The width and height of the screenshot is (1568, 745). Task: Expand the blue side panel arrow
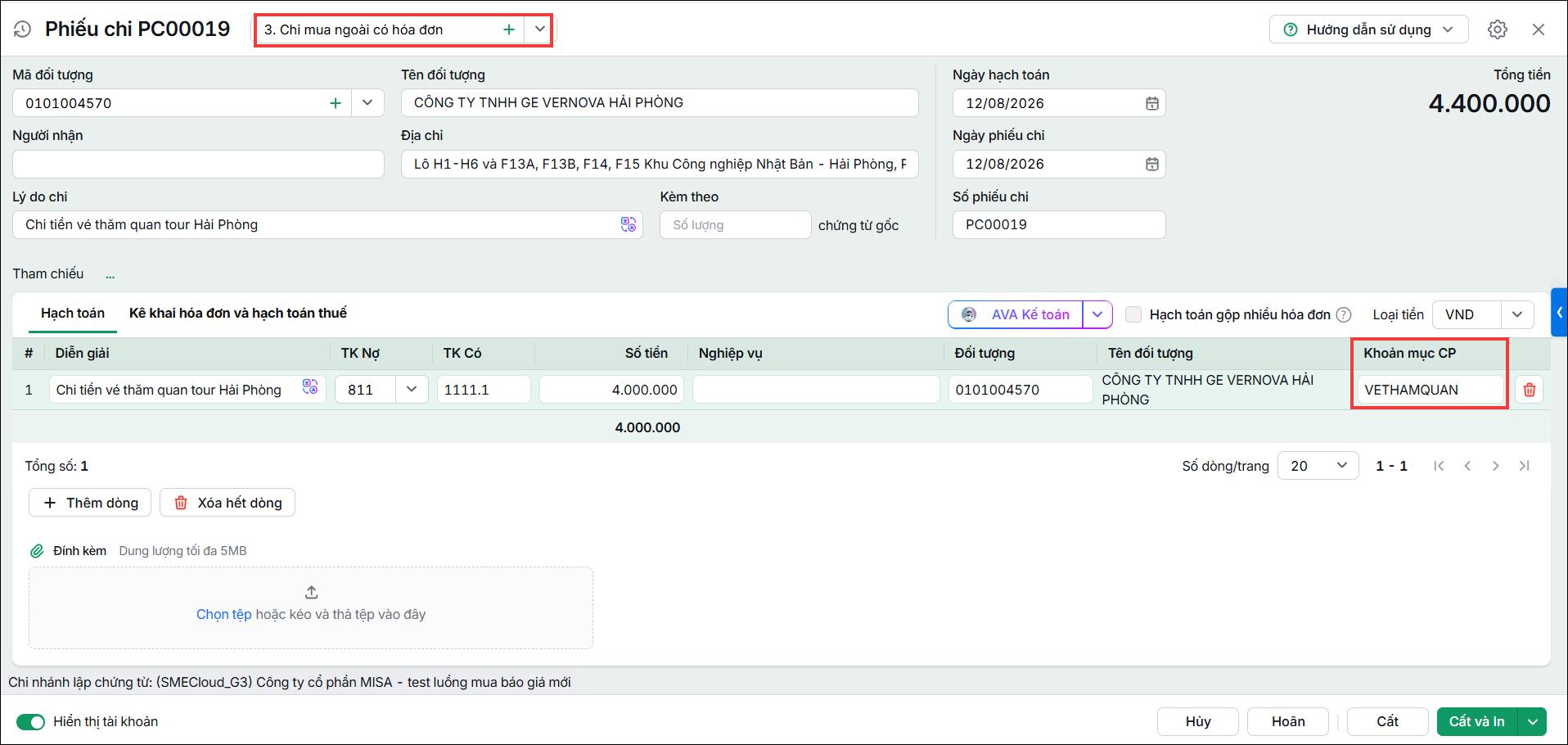1560,313
